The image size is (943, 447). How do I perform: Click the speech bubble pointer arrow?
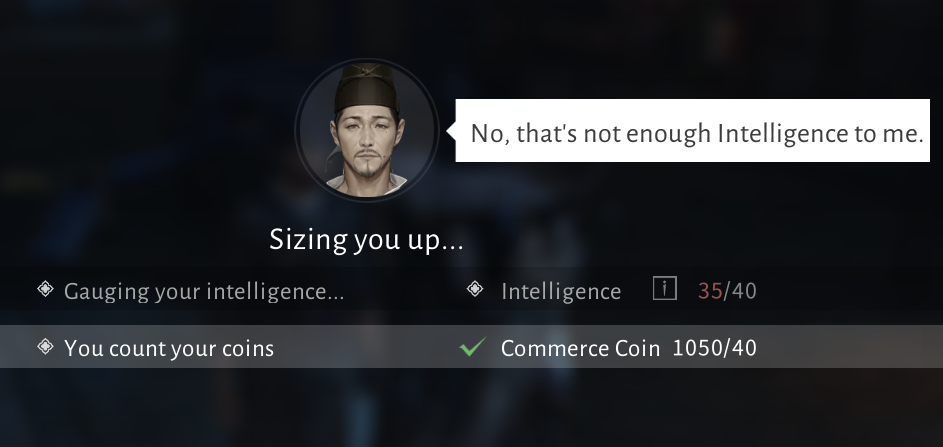click(450, 130)
